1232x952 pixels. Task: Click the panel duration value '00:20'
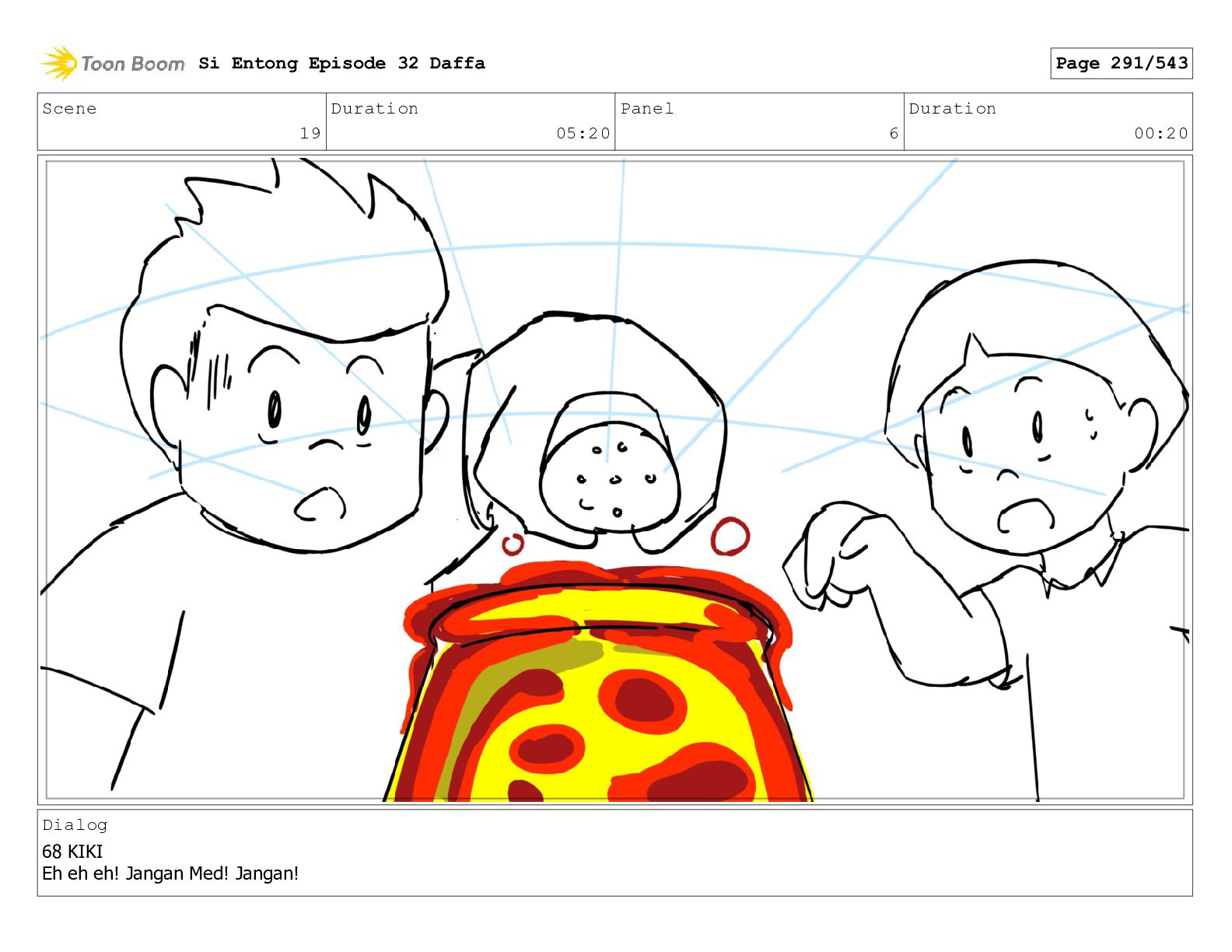(1160, 133)
